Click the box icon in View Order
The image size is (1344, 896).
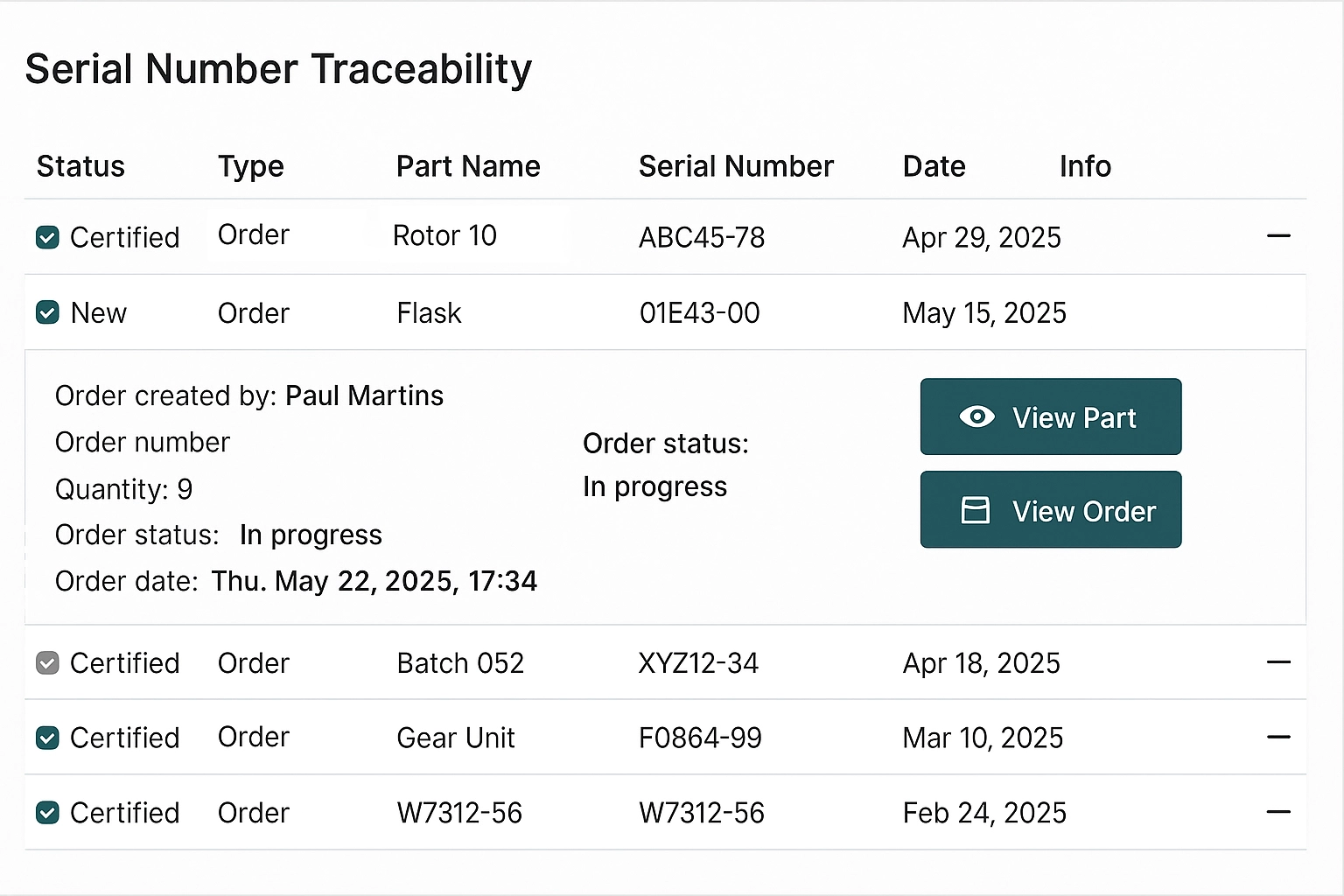(x=975, y=510)
